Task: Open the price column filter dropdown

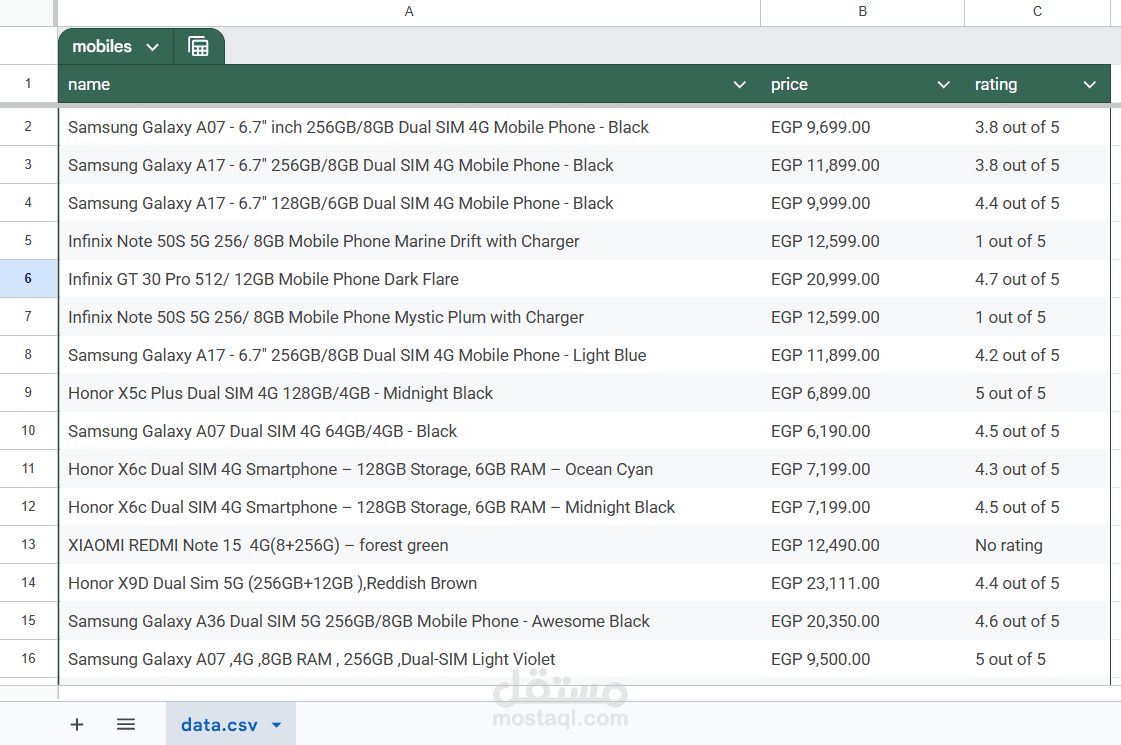Action: 943,84
